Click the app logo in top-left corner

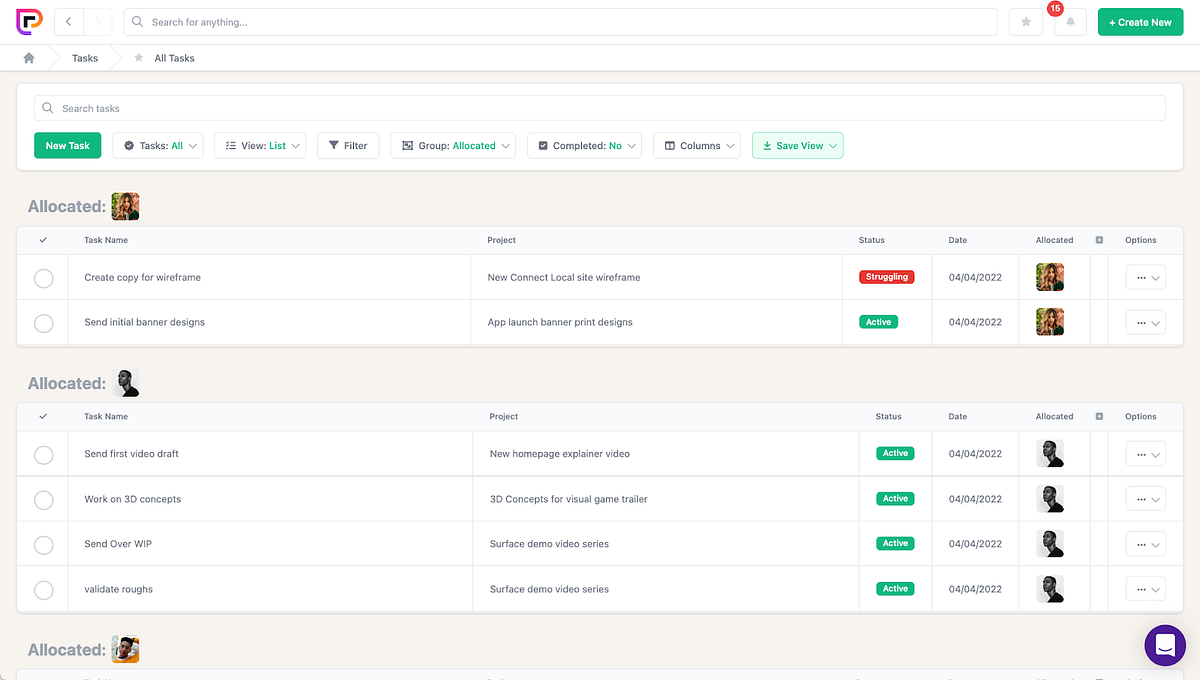(x=28, y=21)
